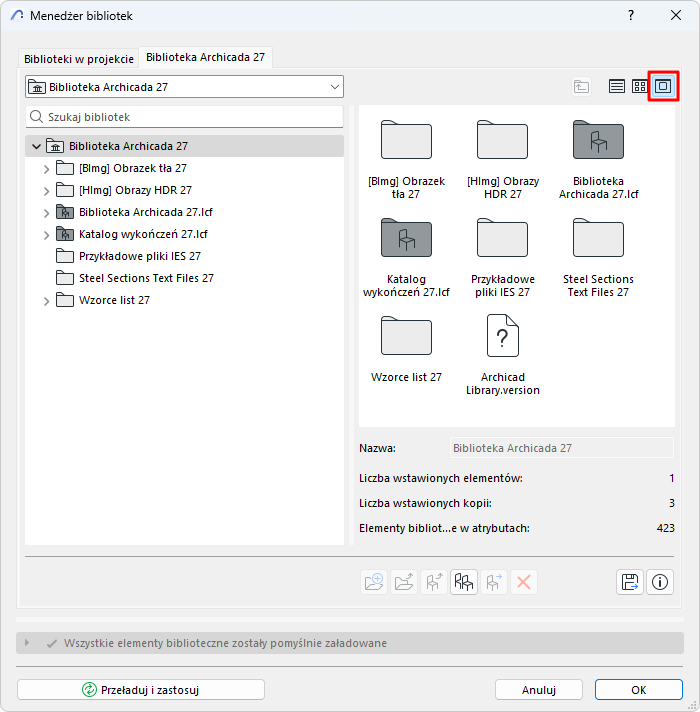Click Liczba wstawionych elementów label
The image size is (700, 712).
441,478
